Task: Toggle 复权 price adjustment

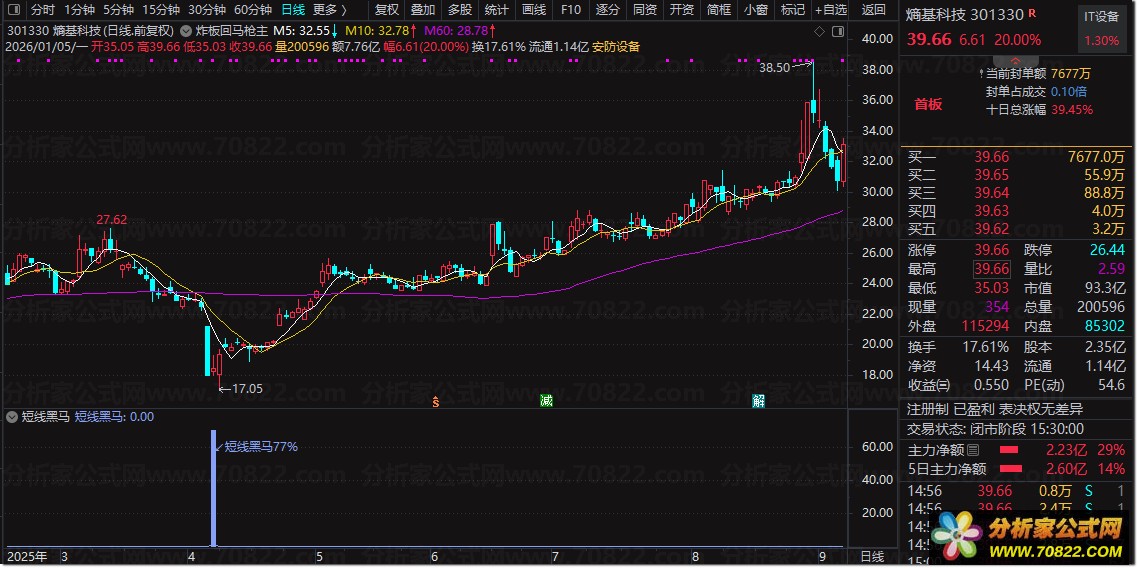Action: pos(386,10)
